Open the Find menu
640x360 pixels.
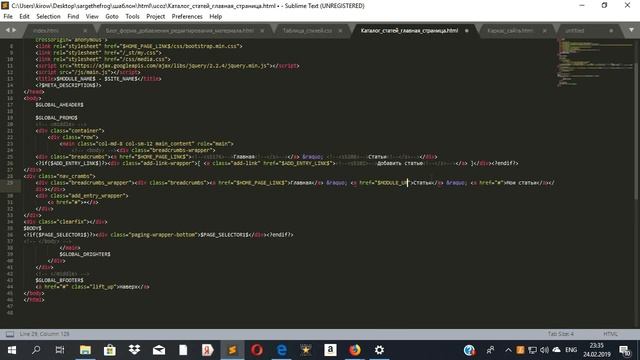73,16
